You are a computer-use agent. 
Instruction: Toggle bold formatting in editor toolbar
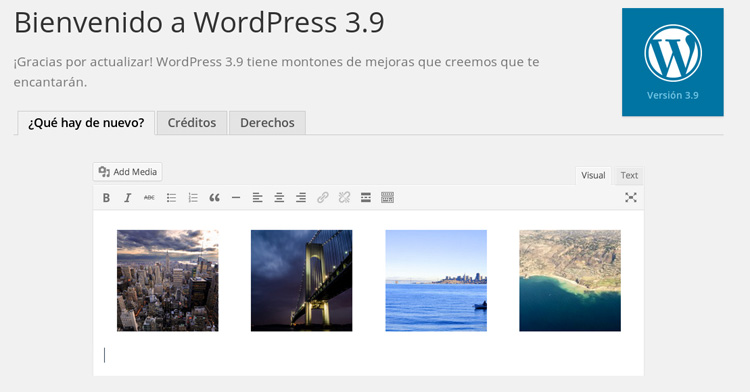click(106, 197)
